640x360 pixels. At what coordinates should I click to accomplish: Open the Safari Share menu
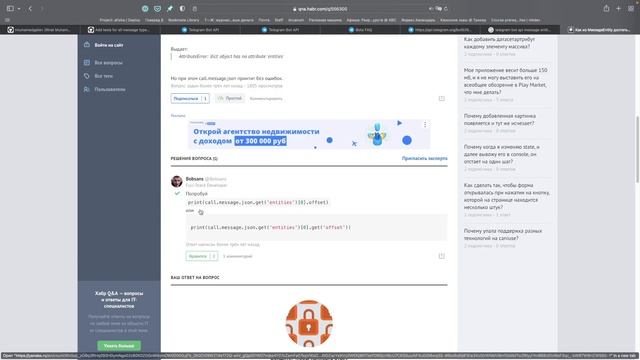pos(606,8)
